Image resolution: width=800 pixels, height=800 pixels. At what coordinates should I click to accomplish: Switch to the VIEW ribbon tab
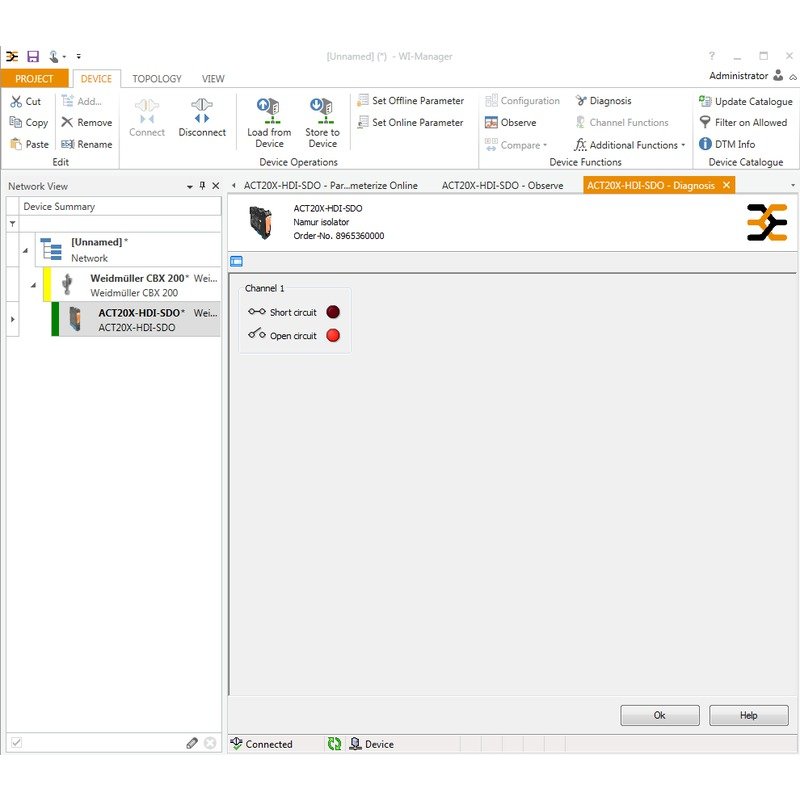(213, 79)
